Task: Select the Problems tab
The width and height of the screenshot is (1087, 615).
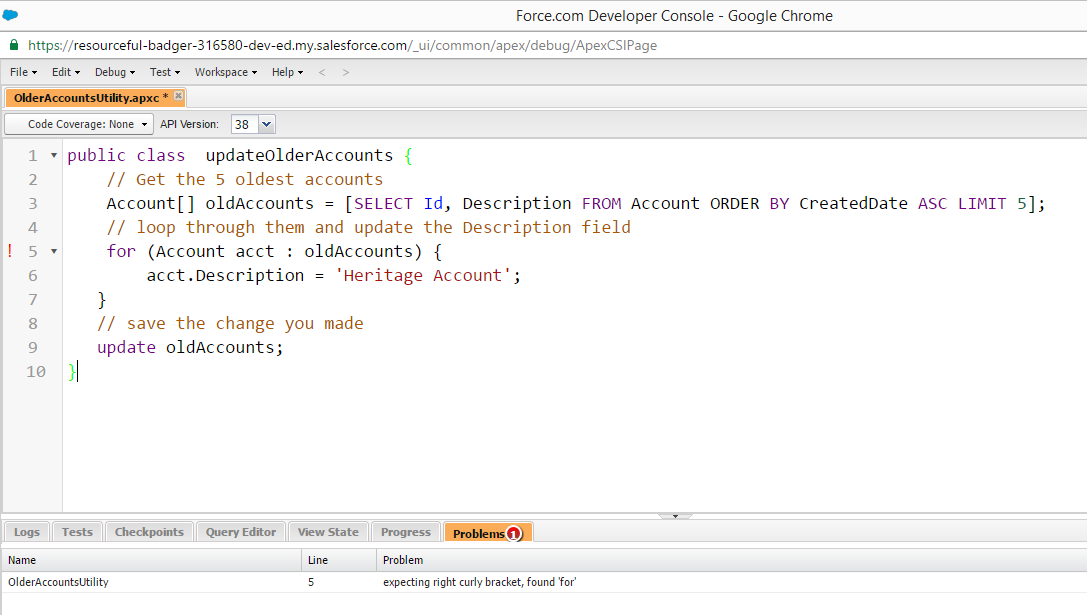Action: coord(480,533)
